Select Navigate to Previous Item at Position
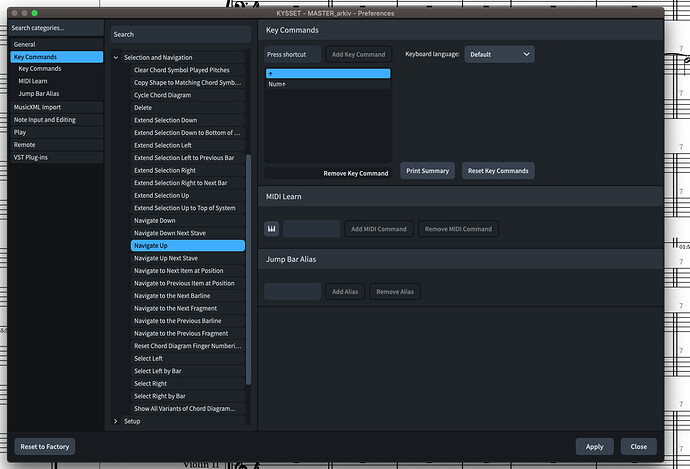 coord(188,283)
